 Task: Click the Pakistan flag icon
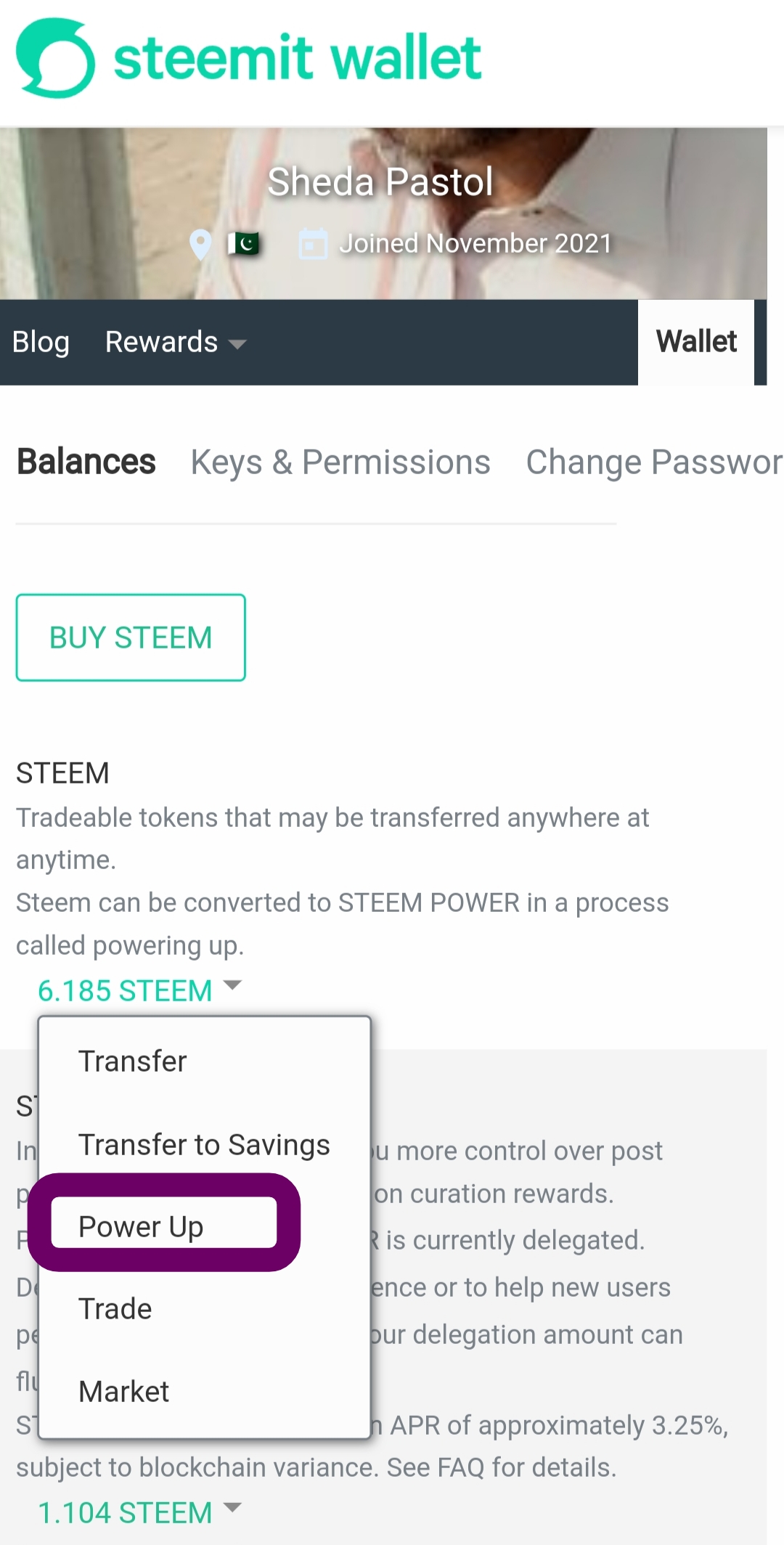tap(243, 243)
